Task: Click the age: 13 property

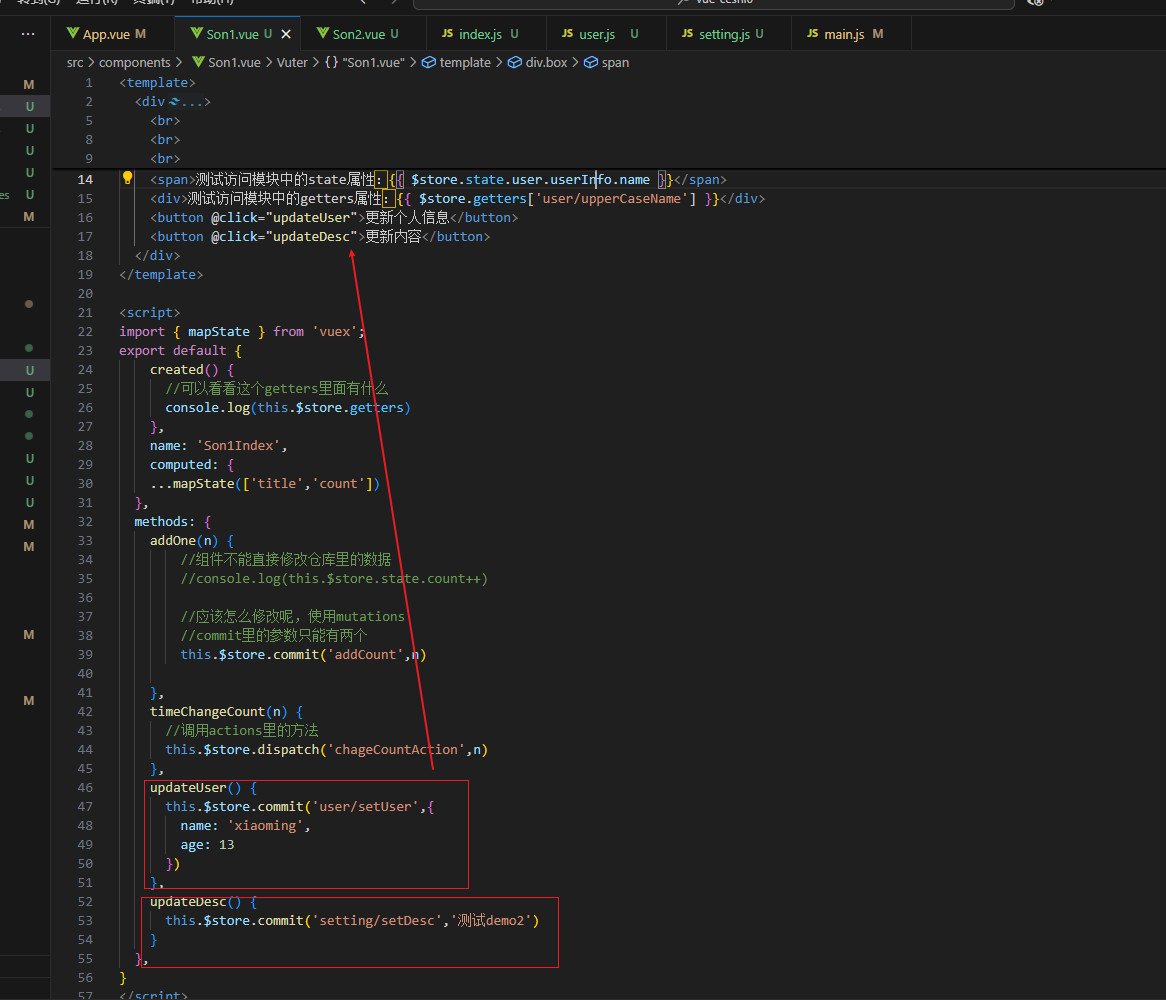Action: click(207, 845)
